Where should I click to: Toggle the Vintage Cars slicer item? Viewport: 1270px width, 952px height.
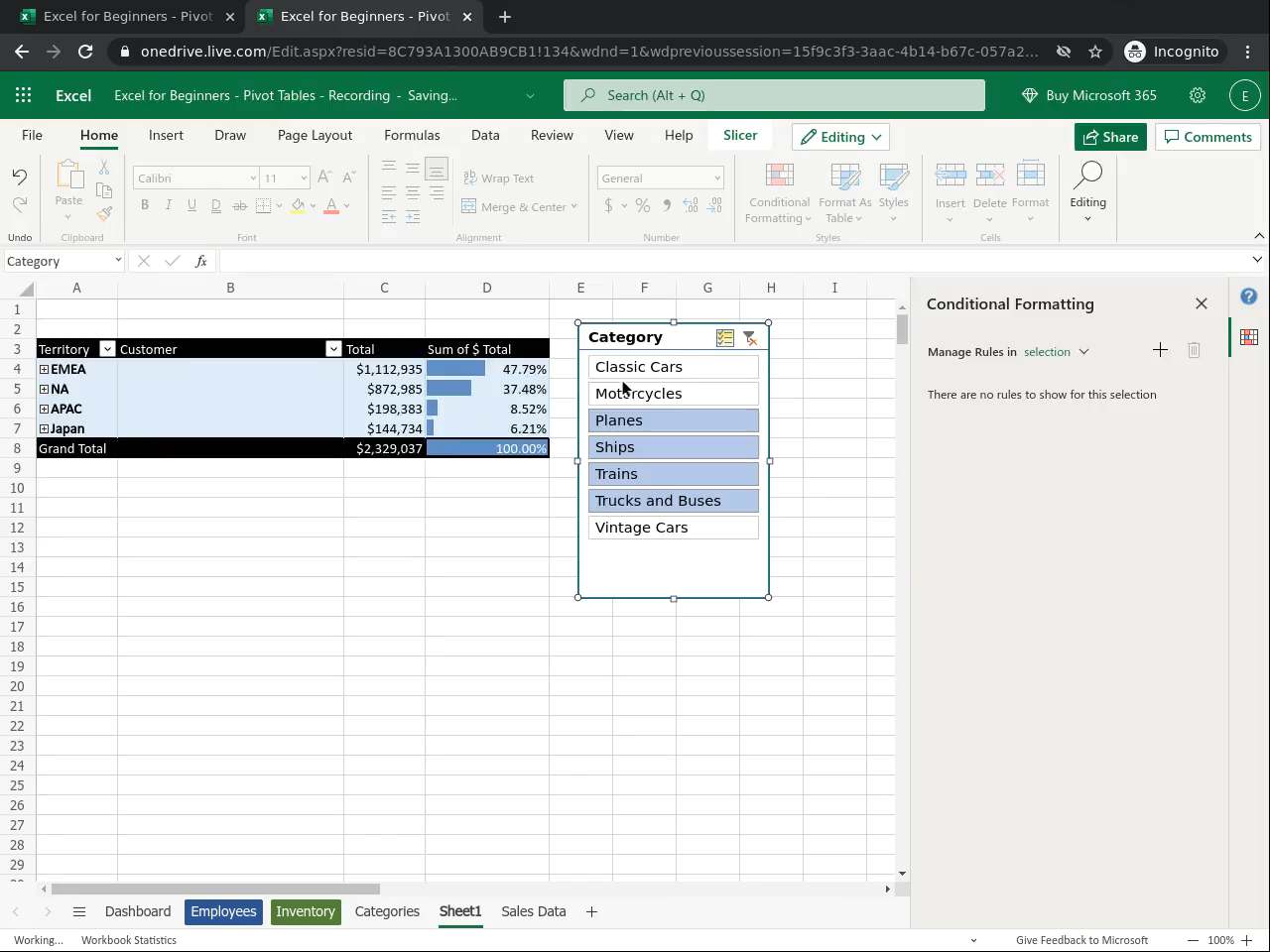673,528
